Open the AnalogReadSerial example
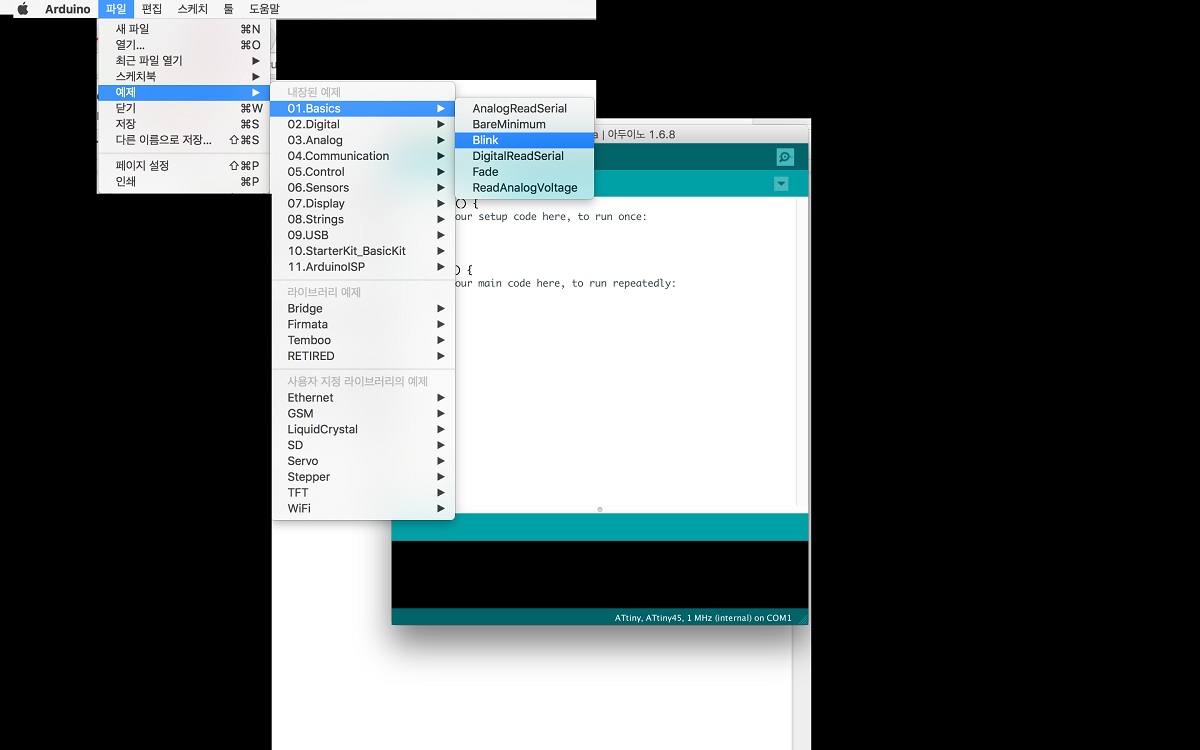The image size is (1200, 750). 525,108
